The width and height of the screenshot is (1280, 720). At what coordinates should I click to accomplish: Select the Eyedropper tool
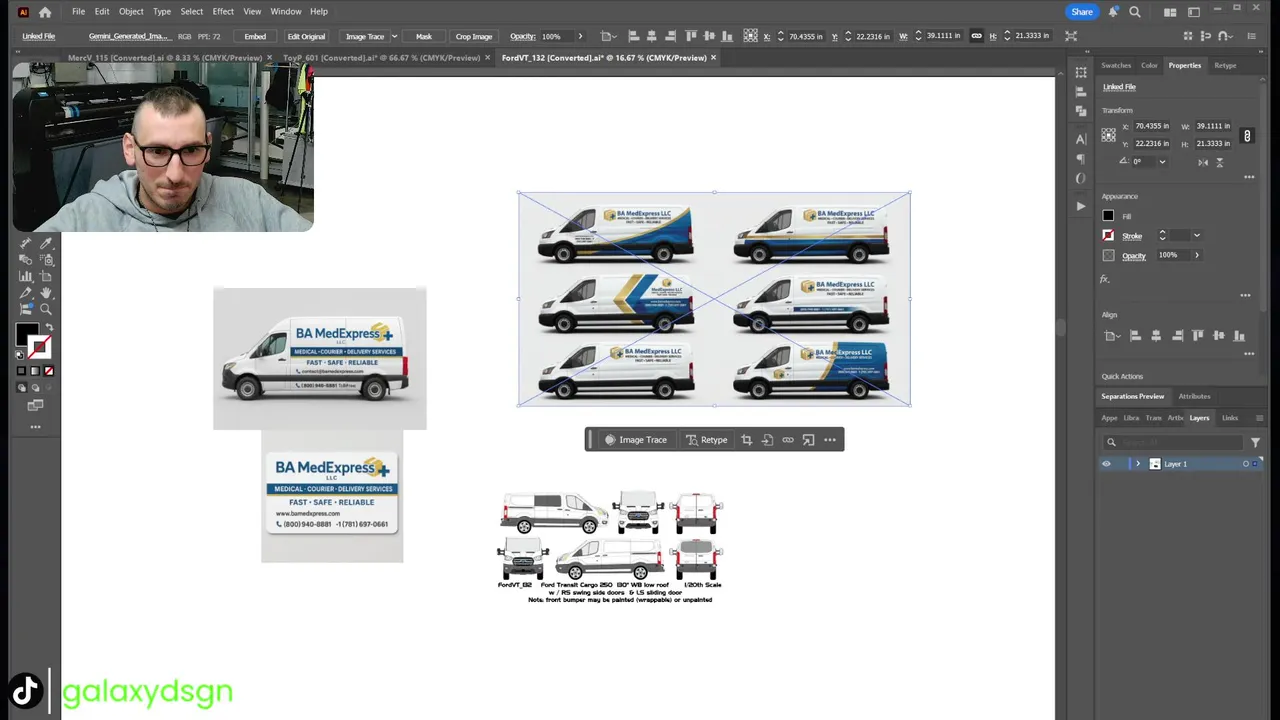[x=47, y=243]
